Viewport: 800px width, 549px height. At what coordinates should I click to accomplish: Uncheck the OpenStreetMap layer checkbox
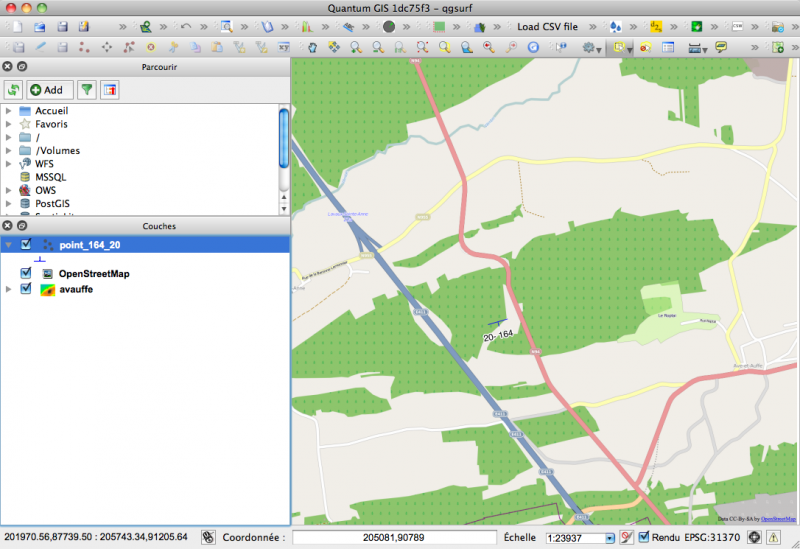click(27, 273)
